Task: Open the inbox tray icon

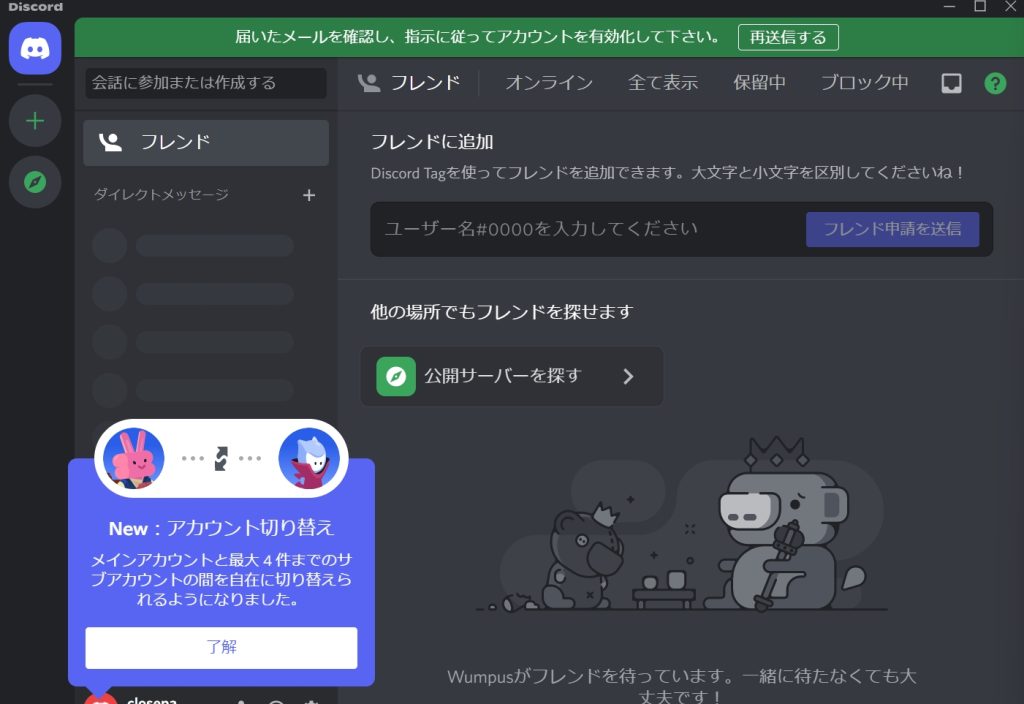Action: click(x=951, y=83)
